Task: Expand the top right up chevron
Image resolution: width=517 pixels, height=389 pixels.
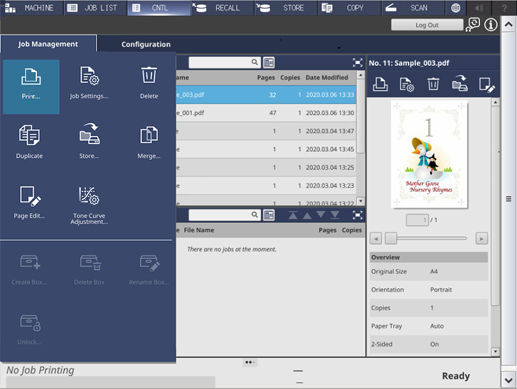Action: (x=508, y=24)
